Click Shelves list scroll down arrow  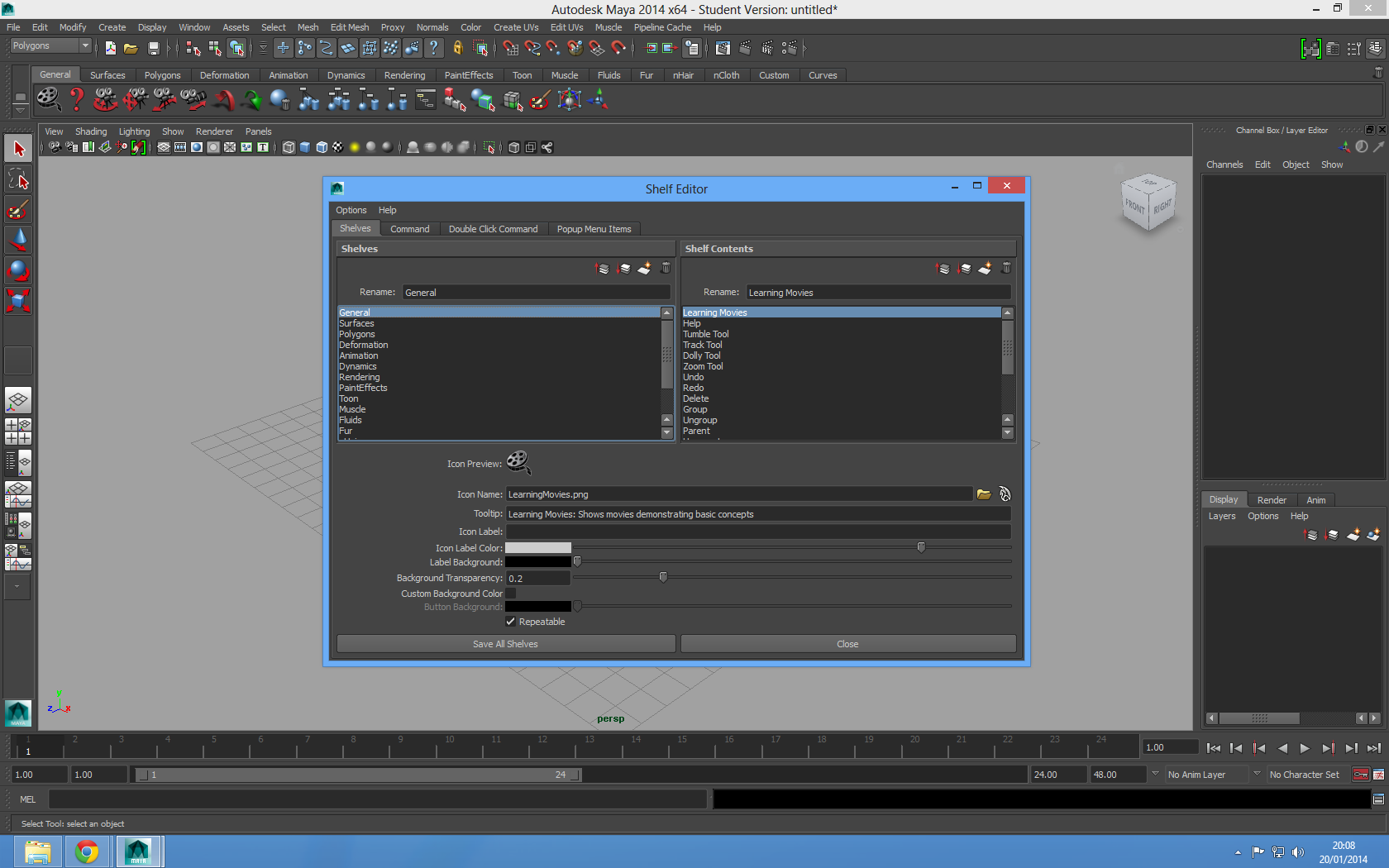[x=667, y=433]
